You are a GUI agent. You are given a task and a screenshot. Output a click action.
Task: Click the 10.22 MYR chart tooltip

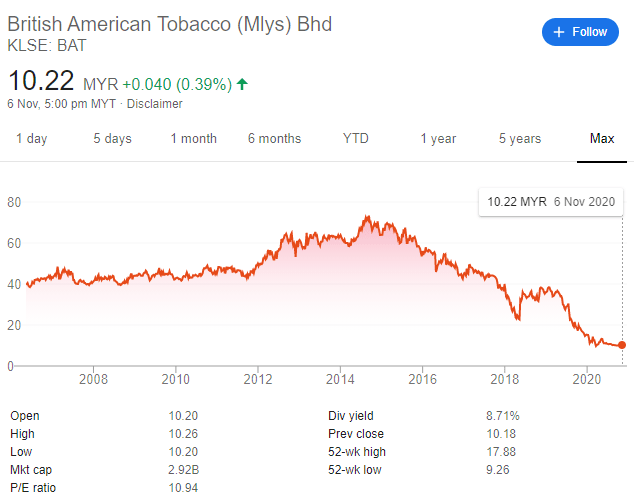coord(550,202)
